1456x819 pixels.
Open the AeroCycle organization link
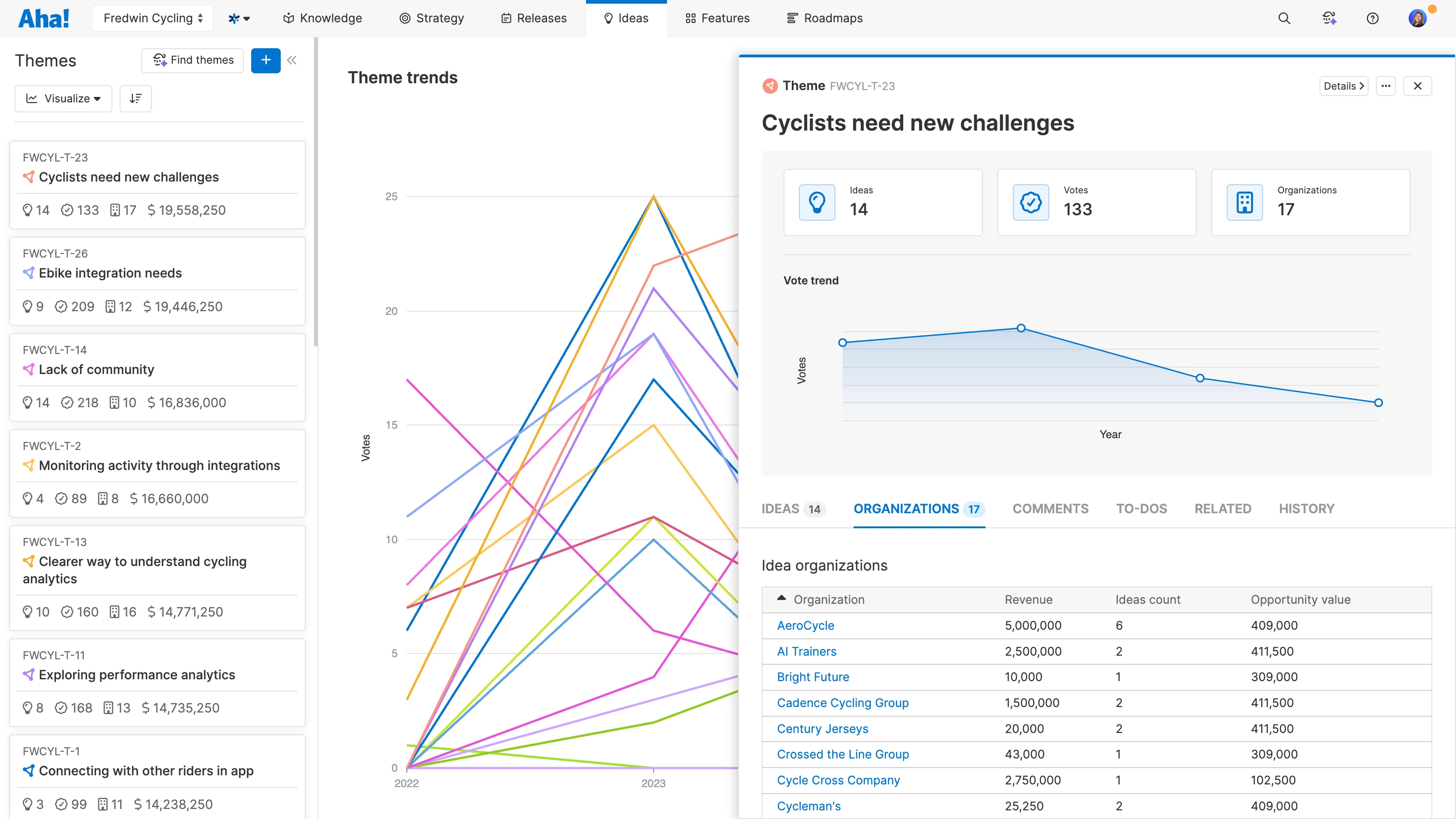click(805, 625)
